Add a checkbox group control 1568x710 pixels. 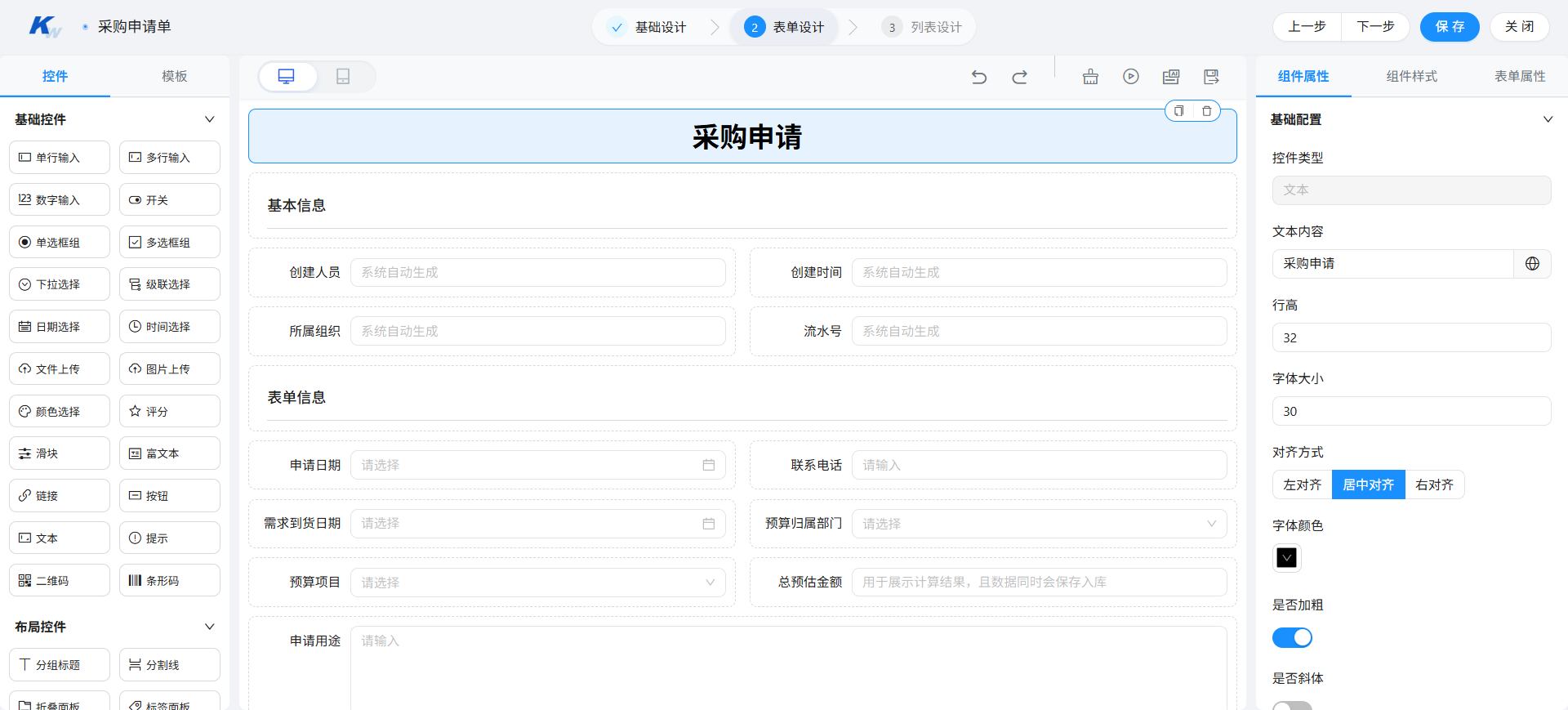(x=170, y=242)
